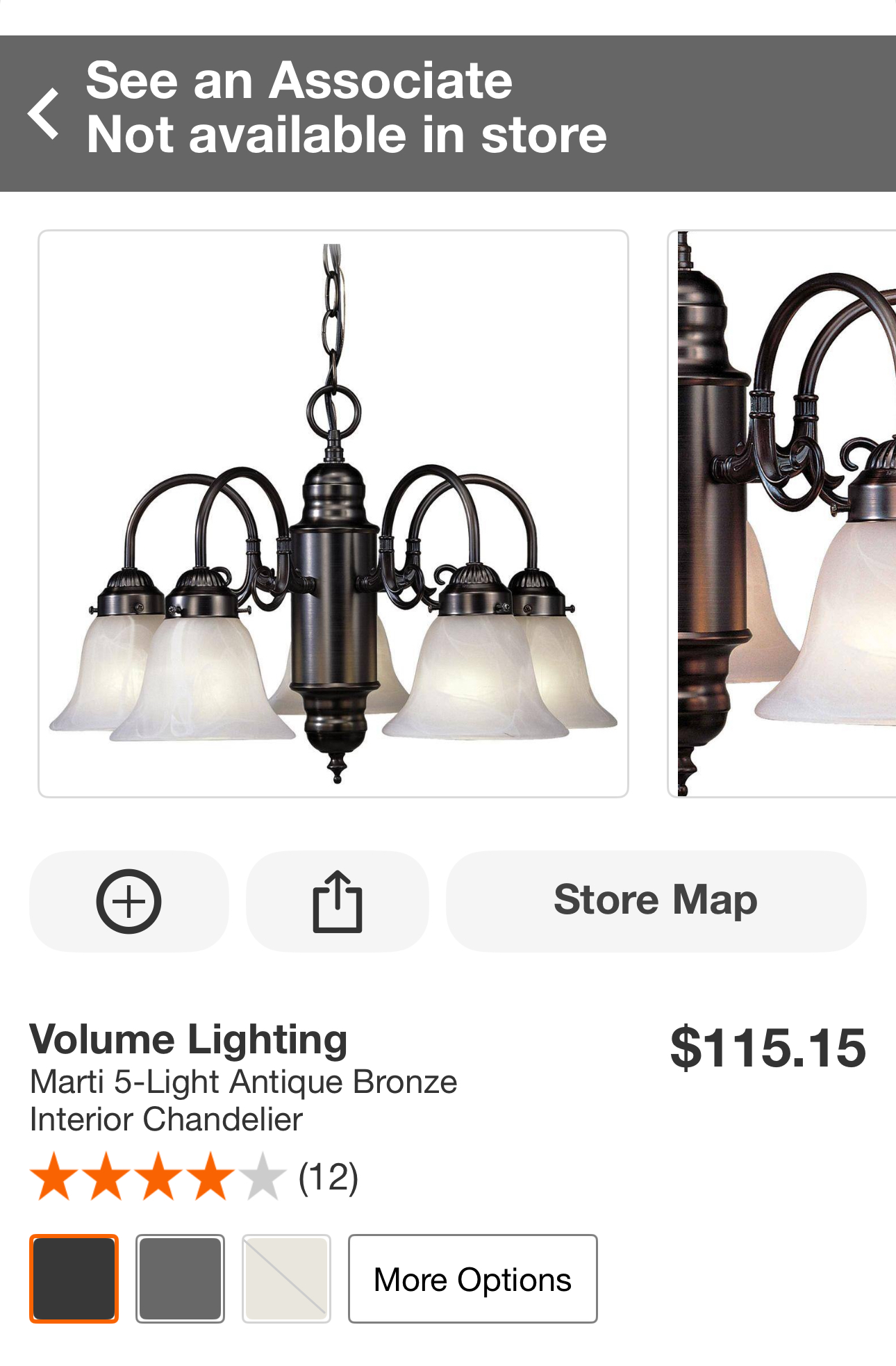The image size is (896, 1366).
Task: Tap the circled plus add-to-list icon
Action: pos(128,901)
